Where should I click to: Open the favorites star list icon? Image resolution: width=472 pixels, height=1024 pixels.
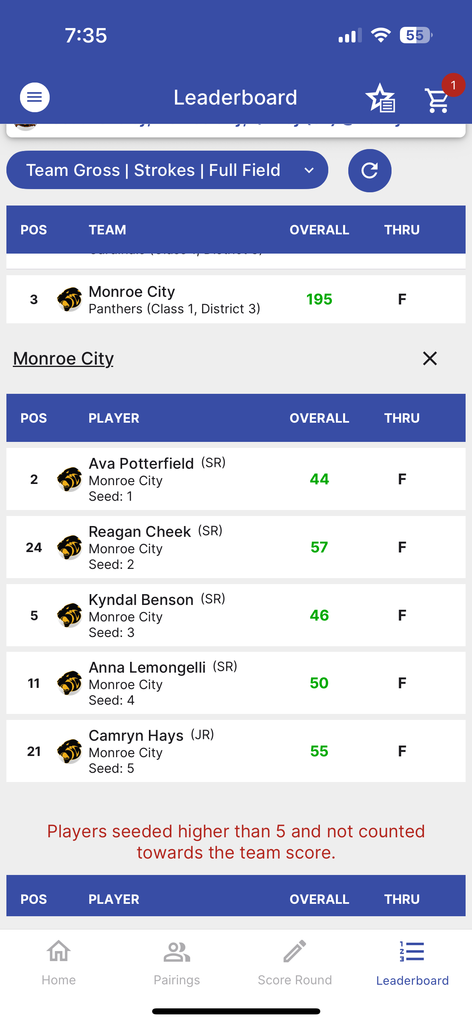click(x=381, y=99)
